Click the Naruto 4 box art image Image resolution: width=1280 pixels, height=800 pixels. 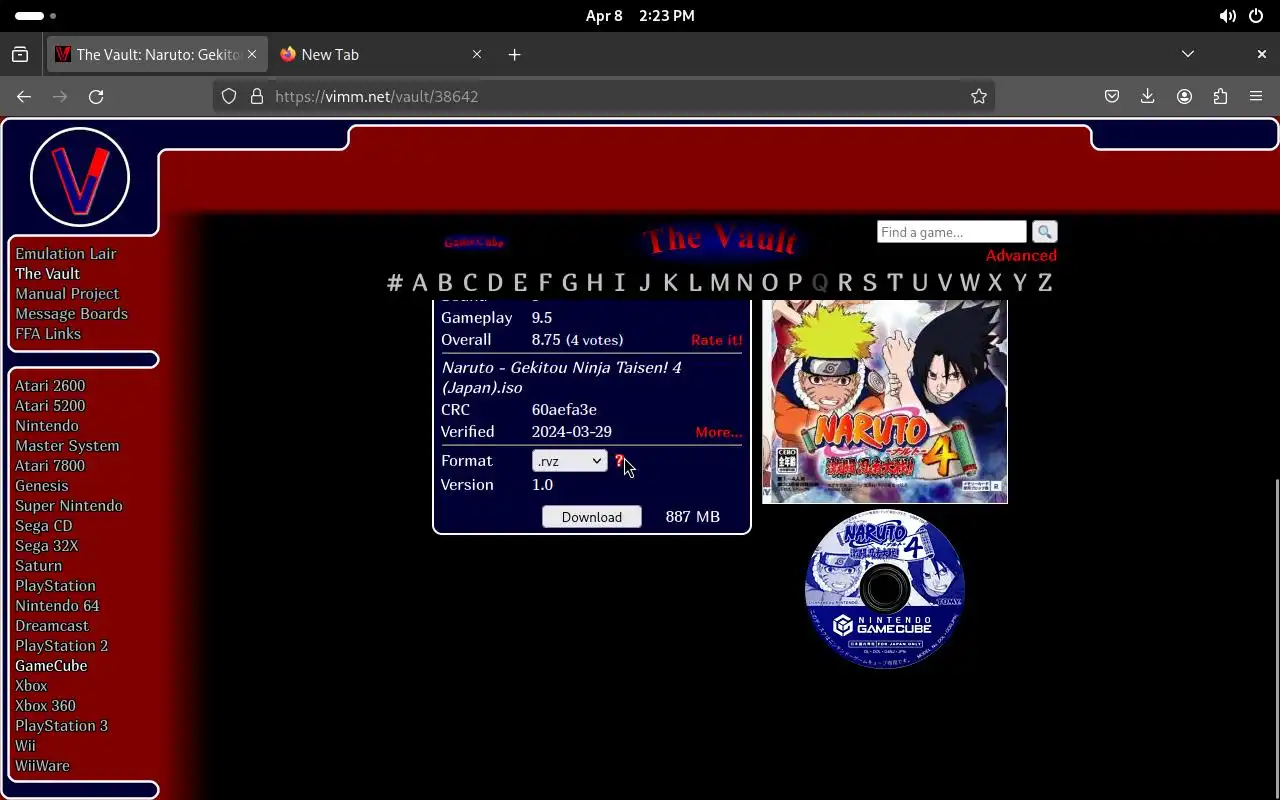click(885, 401)
